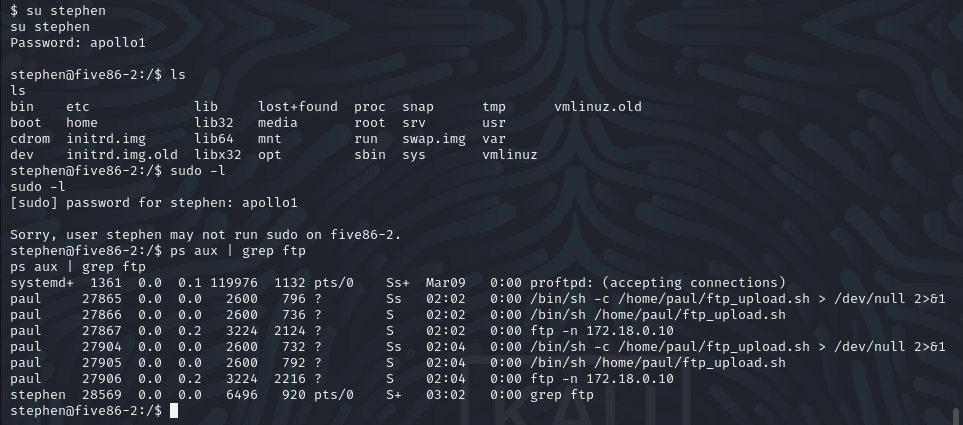Click the 'ps aux | grep ftp' command at the prompt
963x425 pixels.
238,251
